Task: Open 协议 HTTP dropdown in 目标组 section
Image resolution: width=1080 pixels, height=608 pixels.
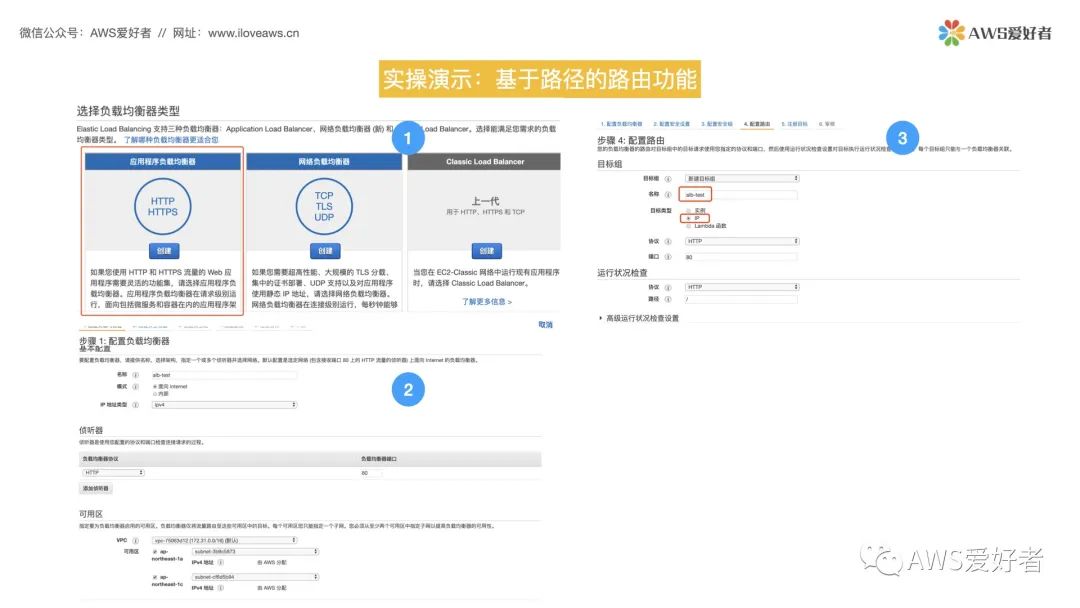Action: click(742, 241)
